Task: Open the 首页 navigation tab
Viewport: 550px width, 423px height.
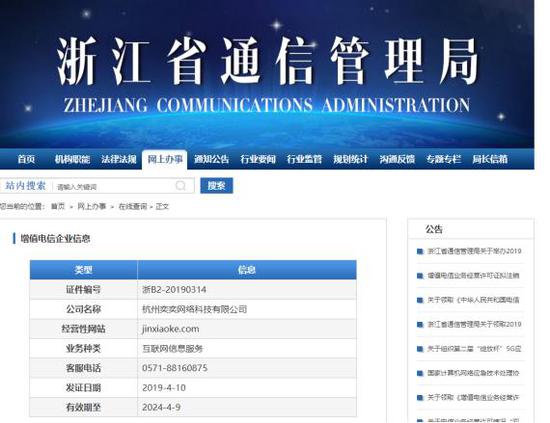Action: [x=26, y=159]
